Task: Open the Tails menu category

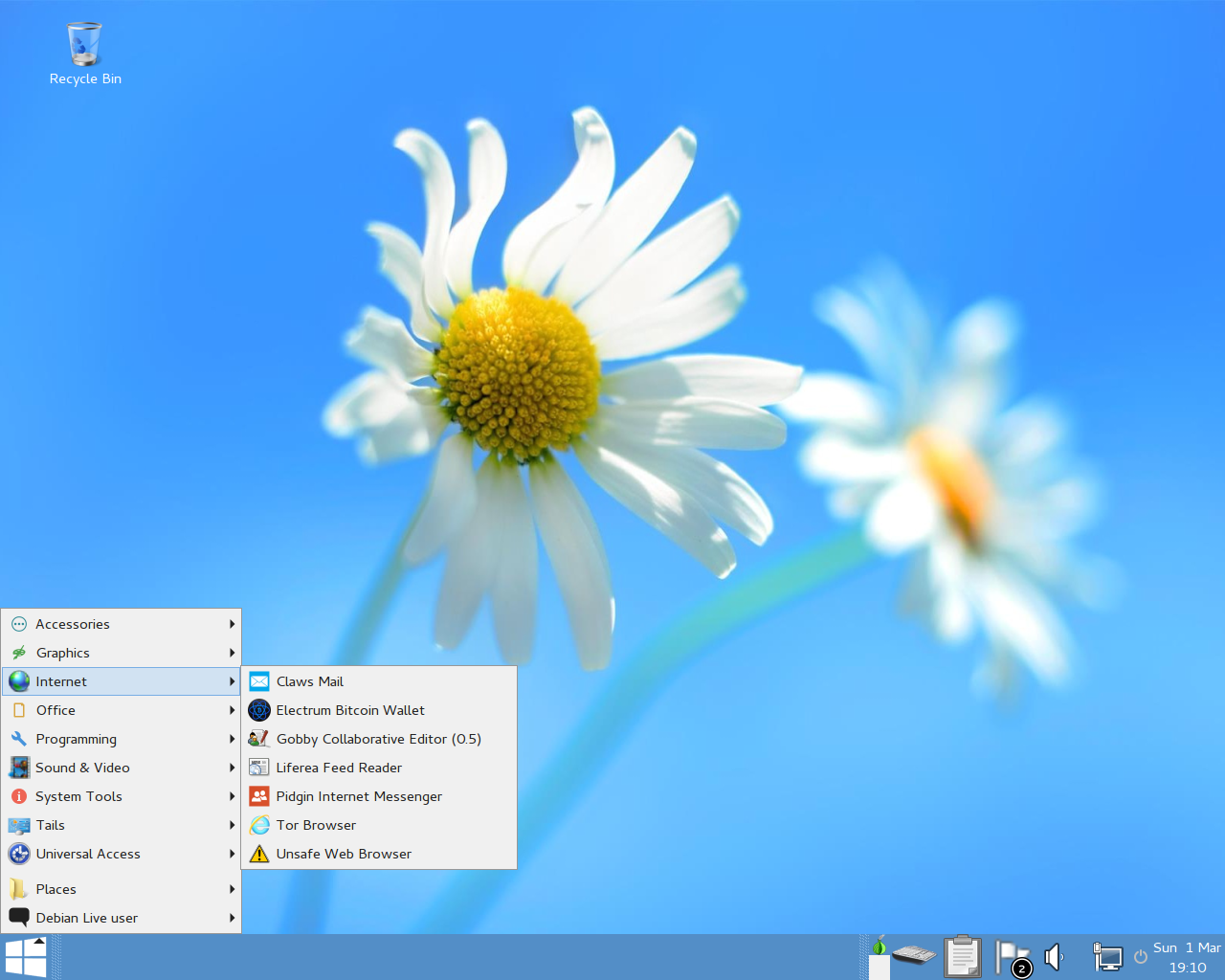Action: coord(122,825)
